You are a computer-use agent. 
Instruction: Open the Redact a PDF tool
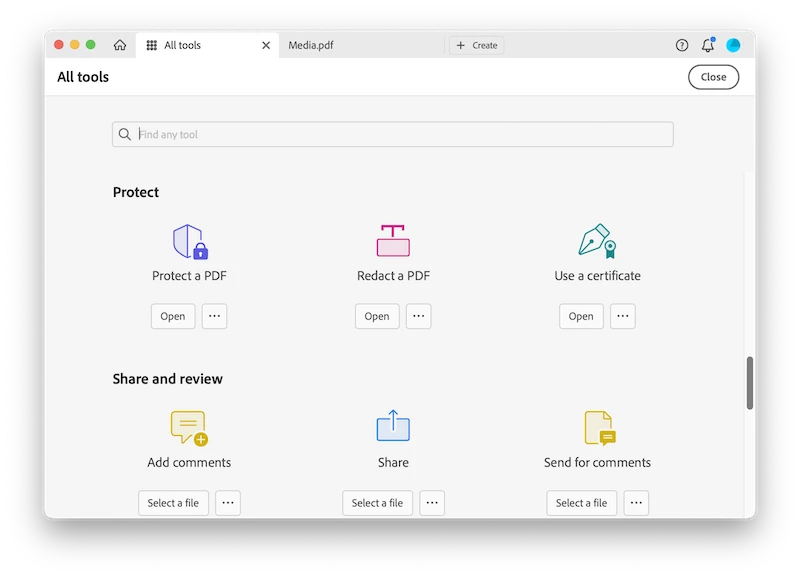pyautogui.click(x=377, y=316)
